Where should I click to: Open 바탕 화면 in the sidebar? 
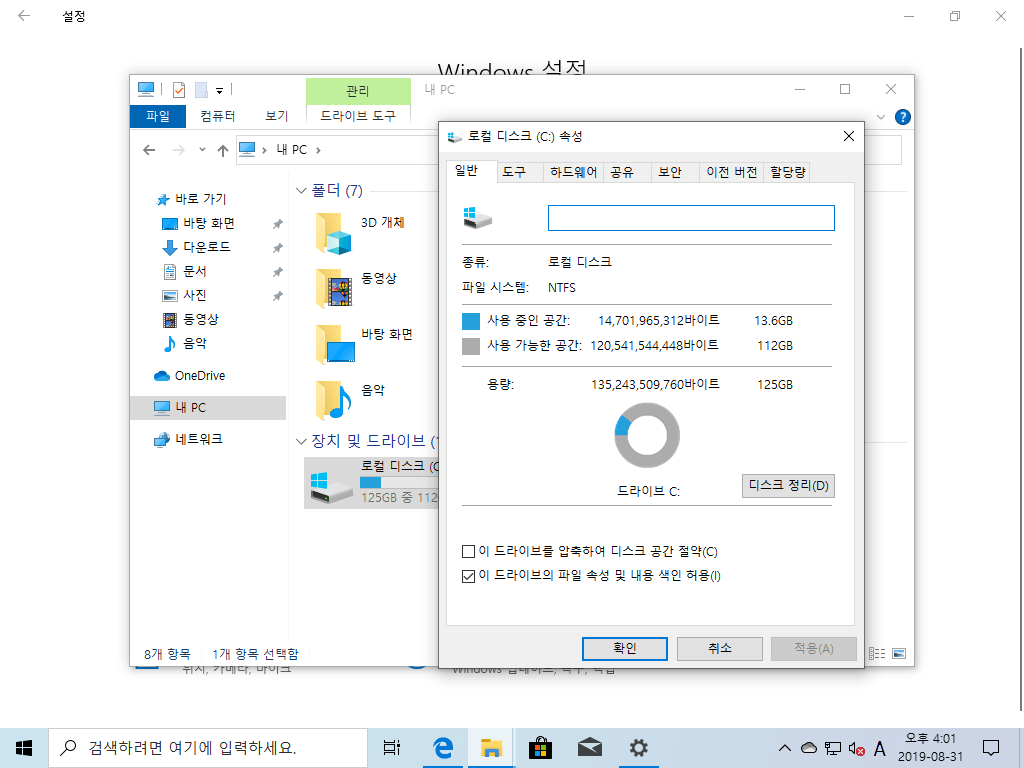[x=208, y=223]
